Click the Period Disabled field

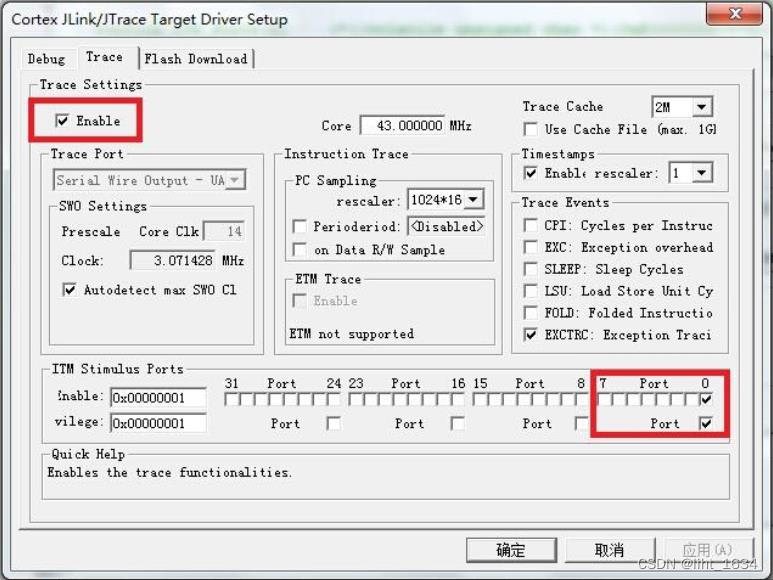pos(447,227)
